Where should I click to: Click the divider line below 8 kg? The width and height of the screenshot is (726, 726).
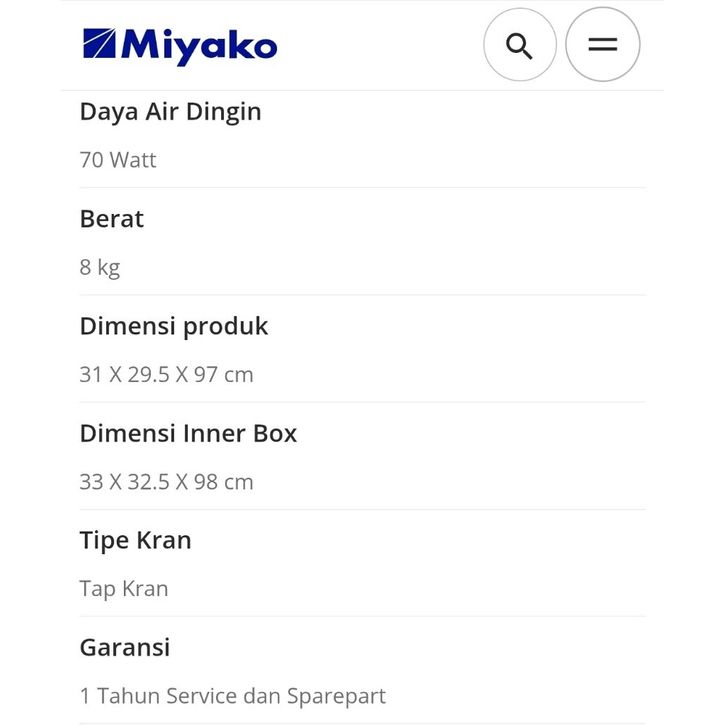coord(362,295)
